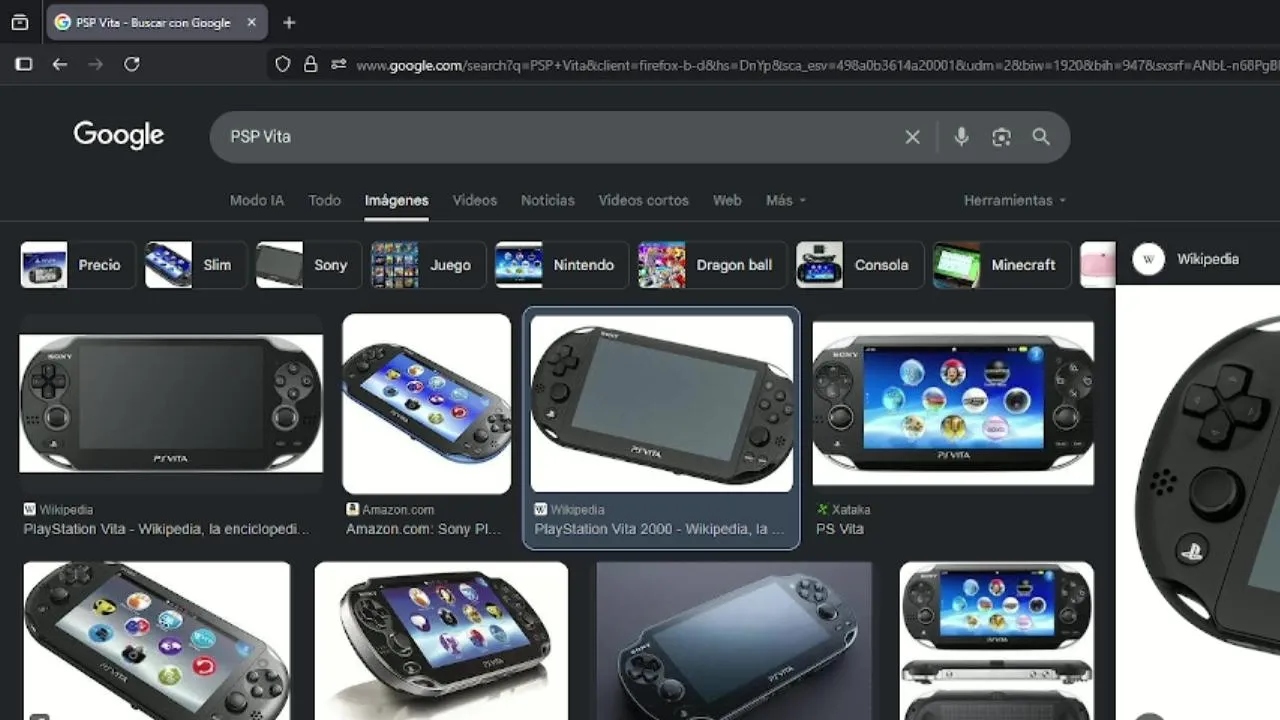Go to the Google homepage logo
This screenshot has height=720, width=1280.
tap(118, 135)
